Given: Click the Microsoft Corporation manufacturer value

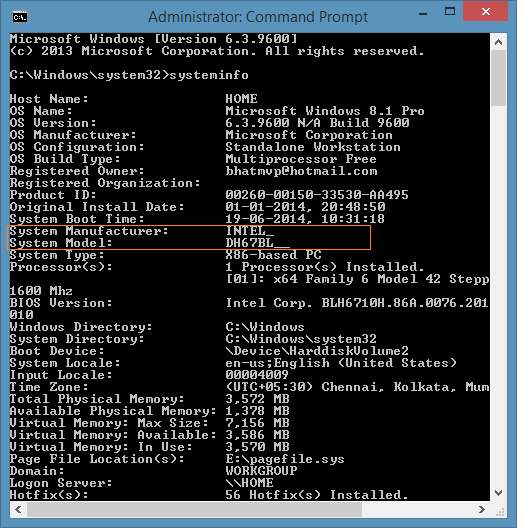Looking at the screenshot, I should [309, 135].
